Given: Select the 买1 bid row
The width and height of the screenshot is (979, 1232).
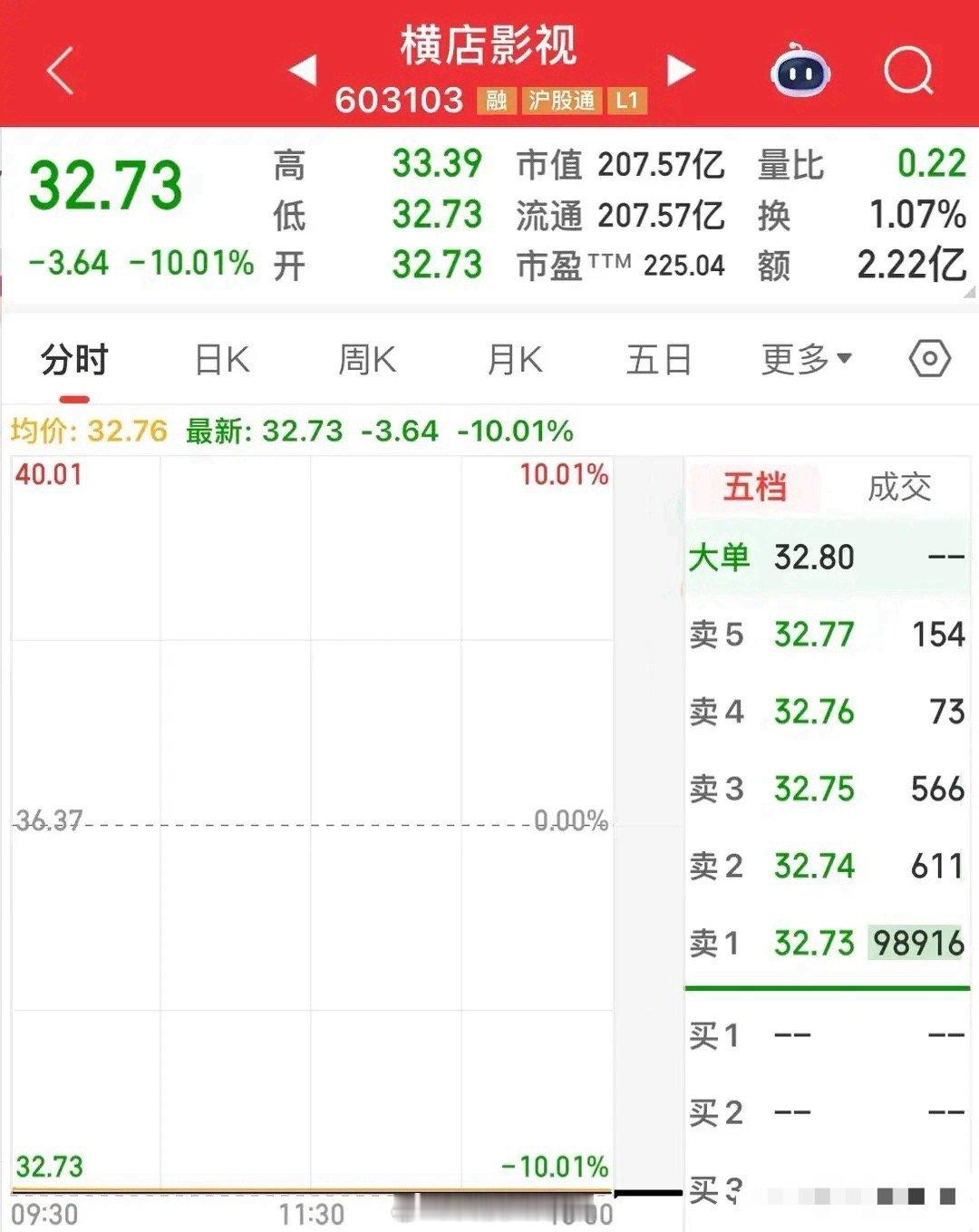Looking at the screenshot, I should 828,1035.
